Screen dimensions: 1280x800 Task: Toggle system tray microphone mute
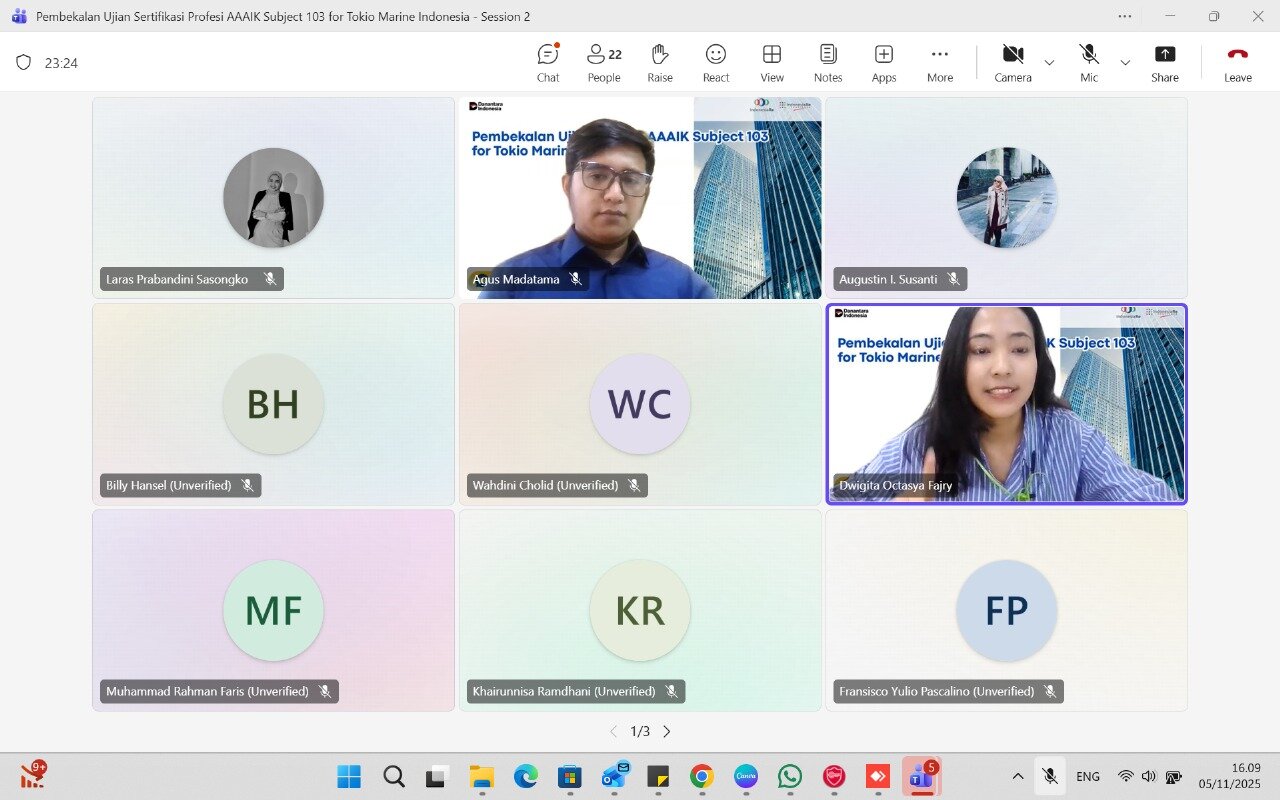[x=1049, y=776]
